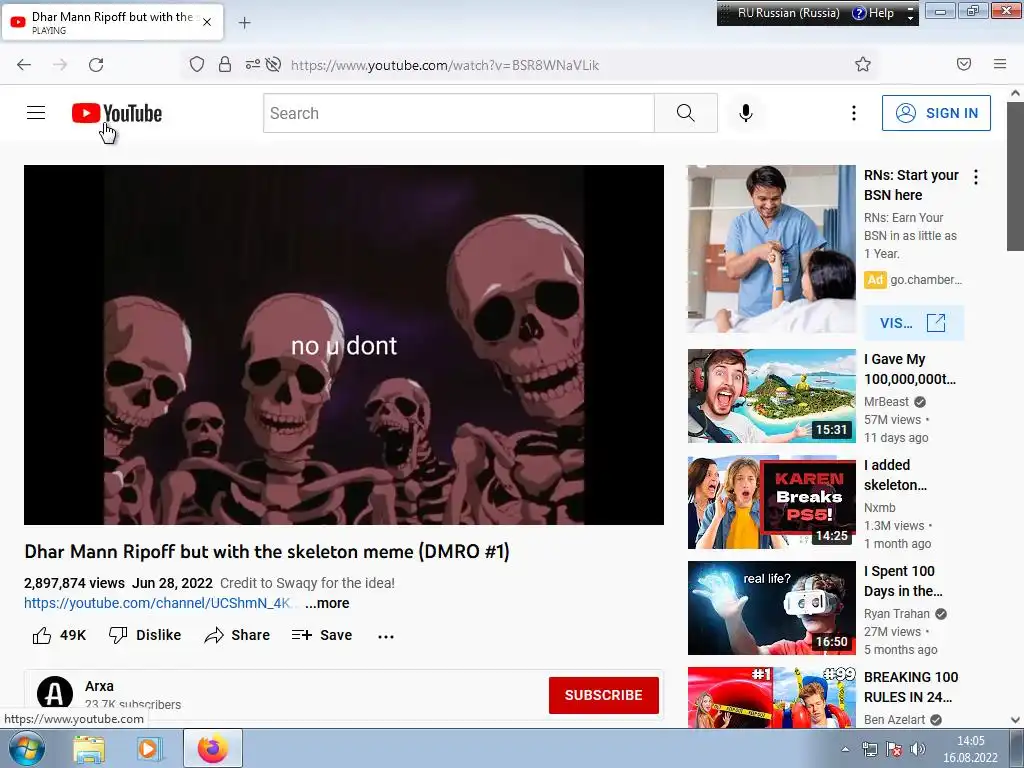Open title 'I added skeleton...'

(x=895, y=475)
